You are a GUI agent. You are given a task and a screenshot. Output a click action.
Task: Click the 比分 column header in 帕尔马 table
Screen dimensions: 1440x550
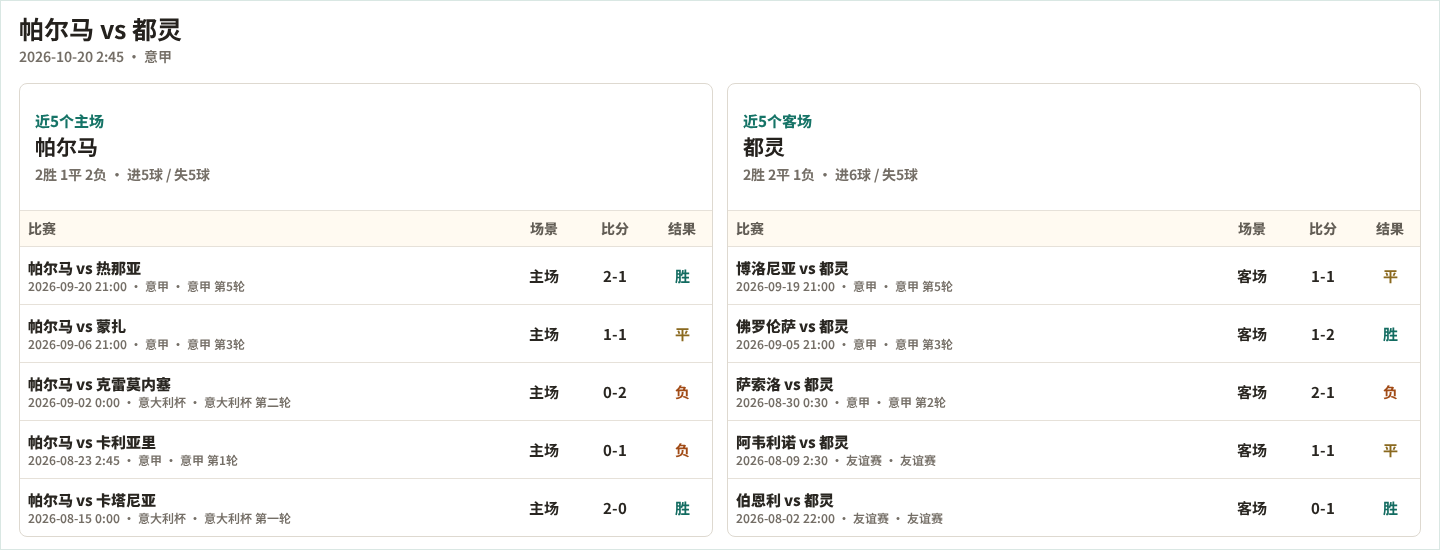pyautogui.click(x=615, y=229)
